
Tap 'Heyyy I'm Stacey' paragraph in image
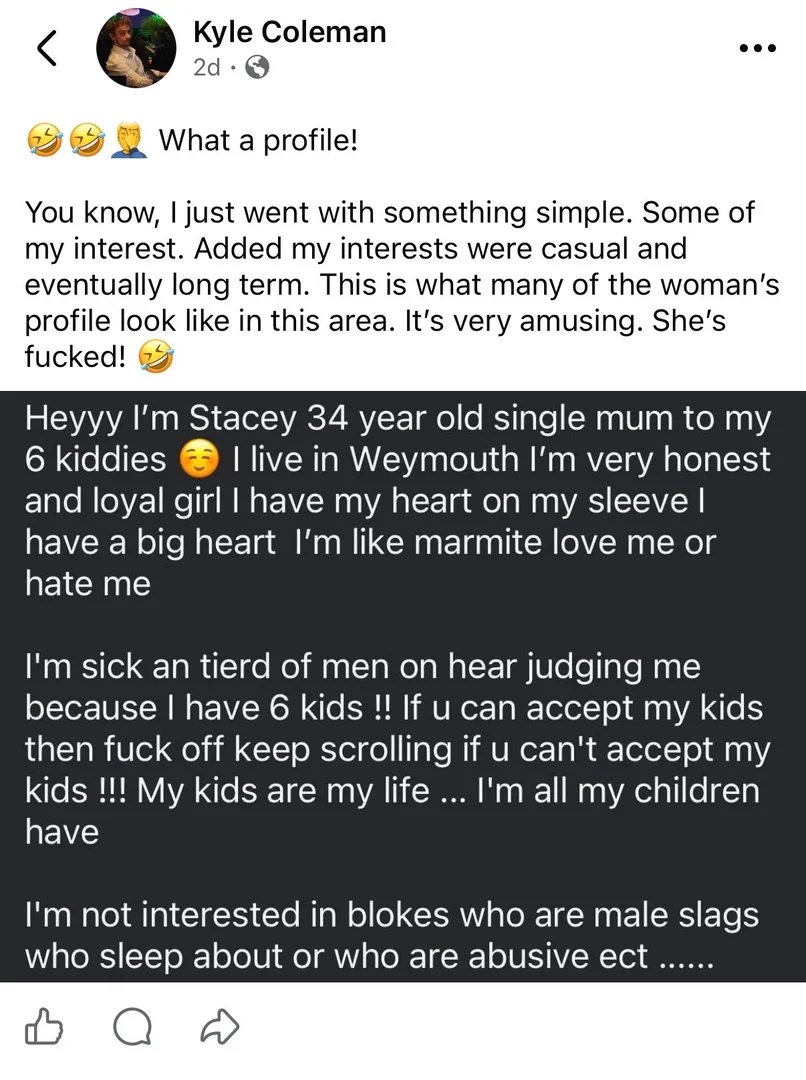click(x=397, y=501)
